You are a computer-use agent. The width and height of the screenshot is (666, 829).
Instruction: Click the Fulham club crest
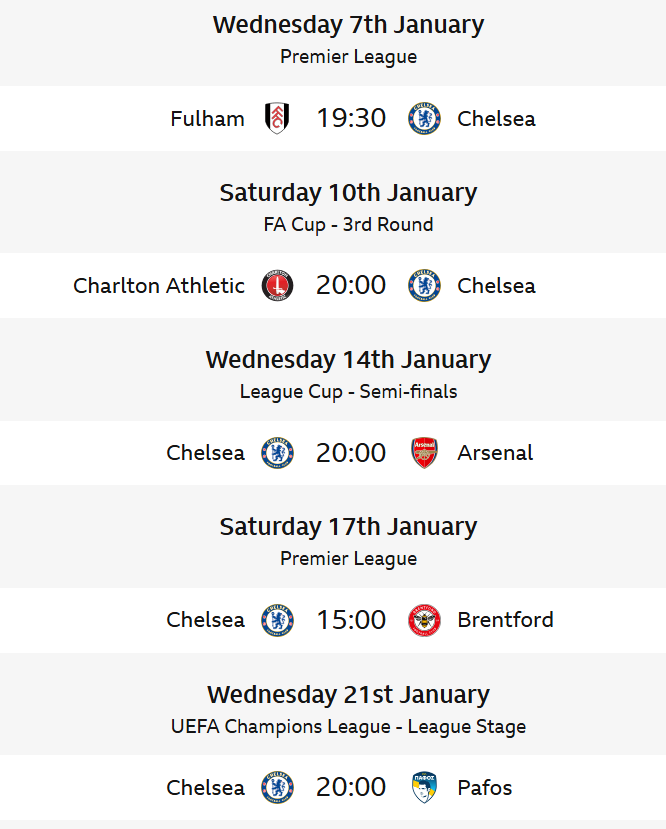(277, 119)
